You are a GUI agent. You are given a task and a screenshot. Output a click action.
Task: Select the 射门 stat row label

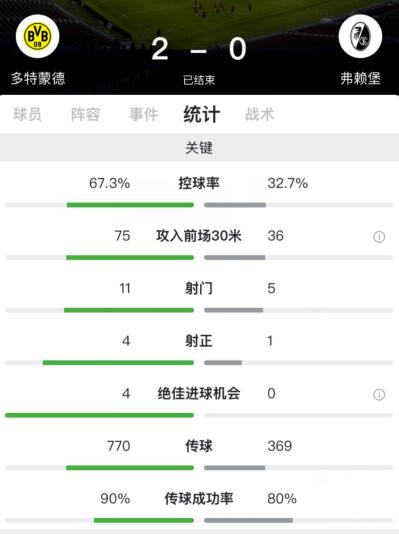coord(199,288)
